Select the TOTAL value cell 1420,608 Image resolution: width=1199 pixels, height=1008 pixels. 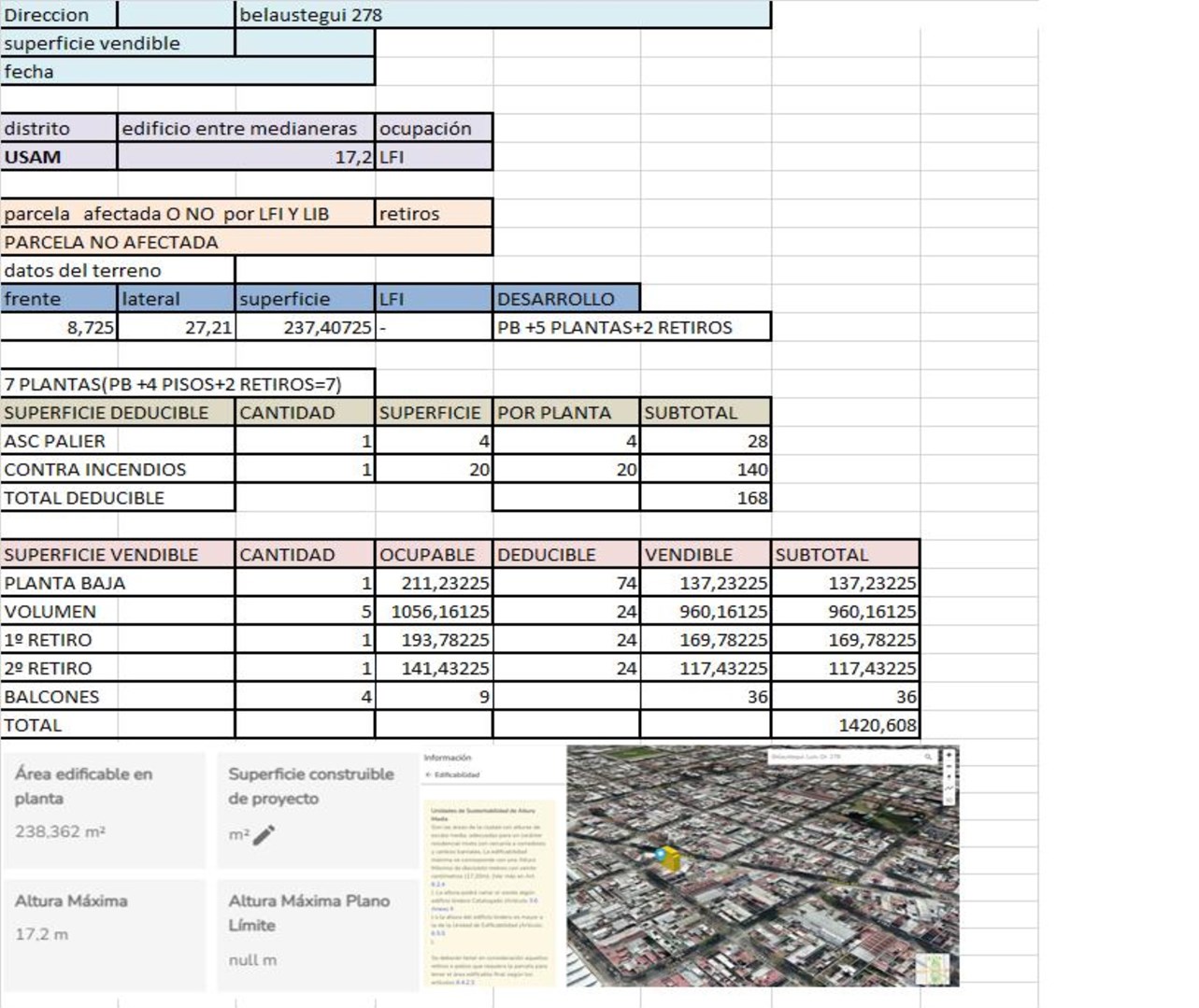(x=846, y=725)
